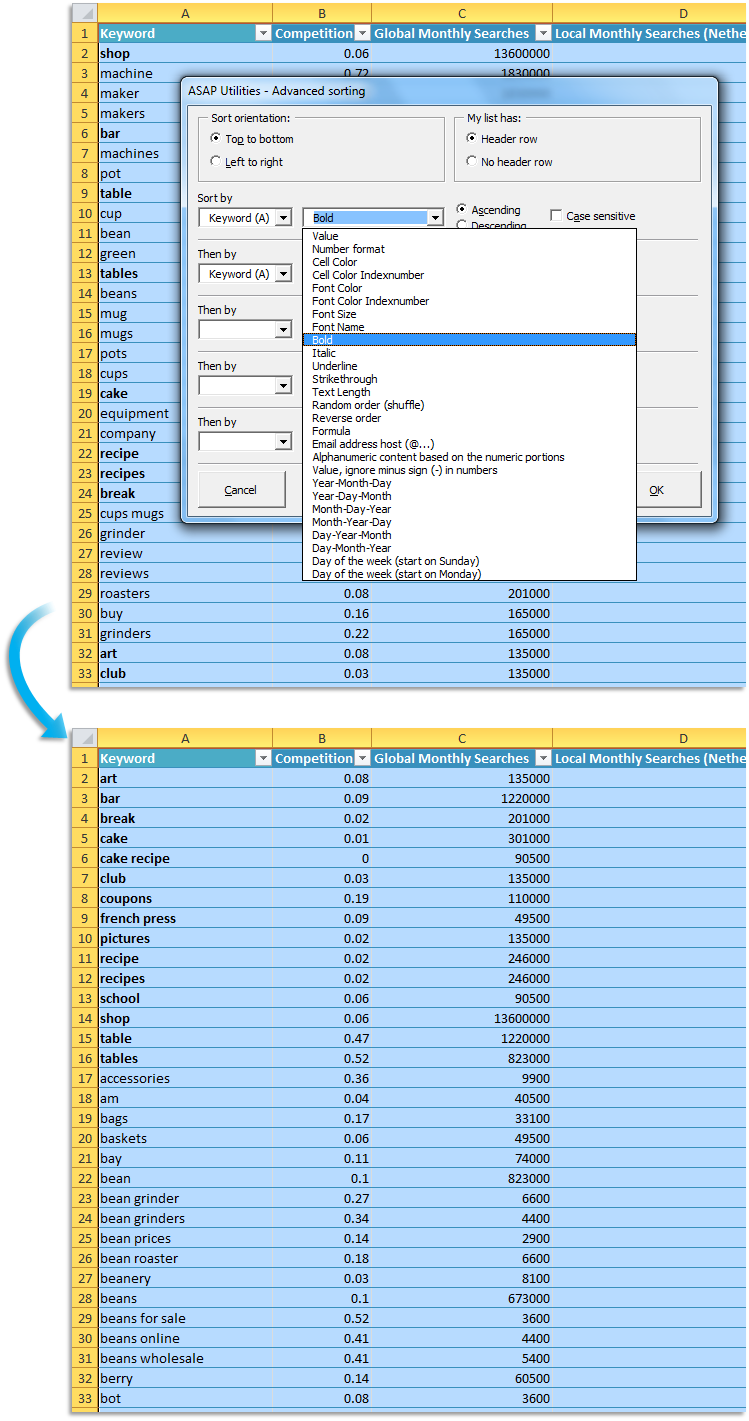
Task: Choose Value from the sort-type list
Action: click(x=469, y=236)
